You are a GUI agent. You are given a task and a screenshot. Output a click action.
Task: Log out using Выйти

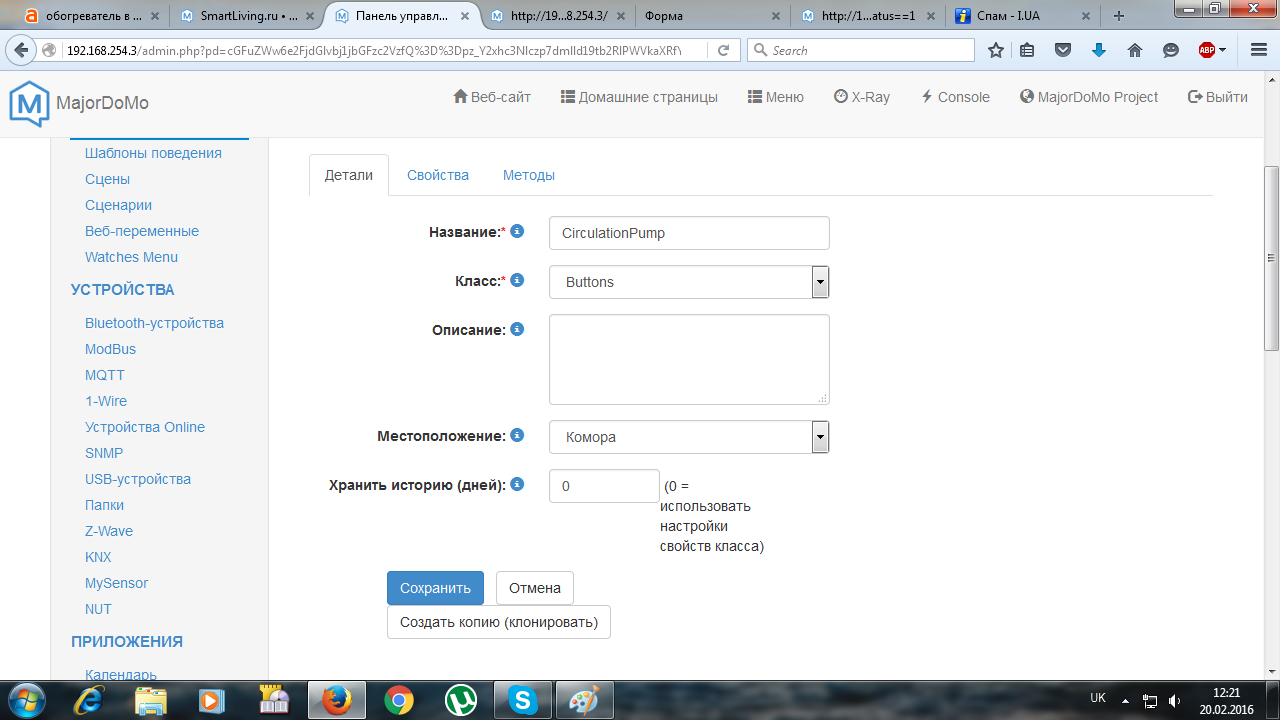click(x=1218, y=97)
